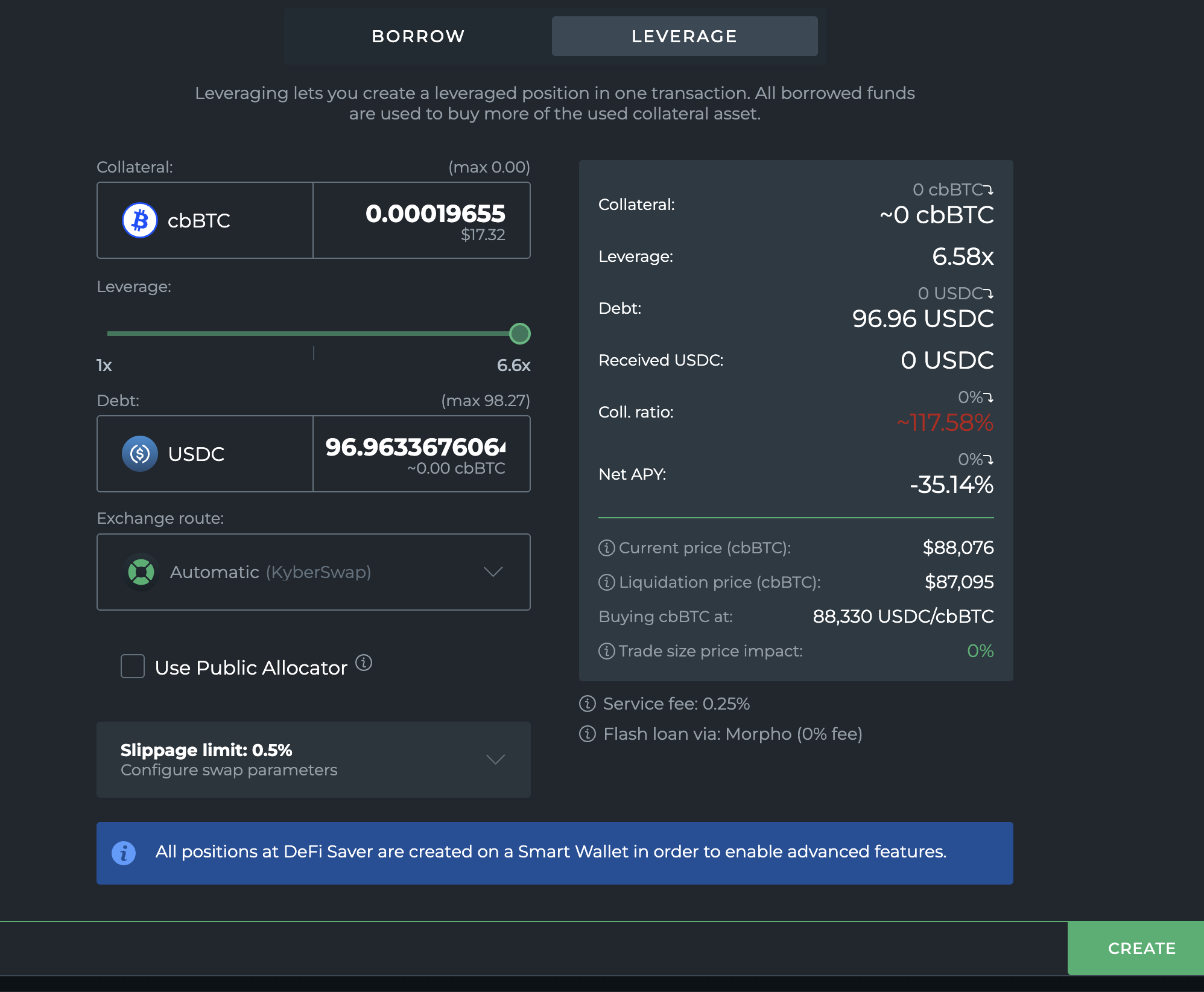The width and height of the screenshot is (1204, 992).
Task: Click the cbBTC collateral asset selector
Action: (205, 220)
